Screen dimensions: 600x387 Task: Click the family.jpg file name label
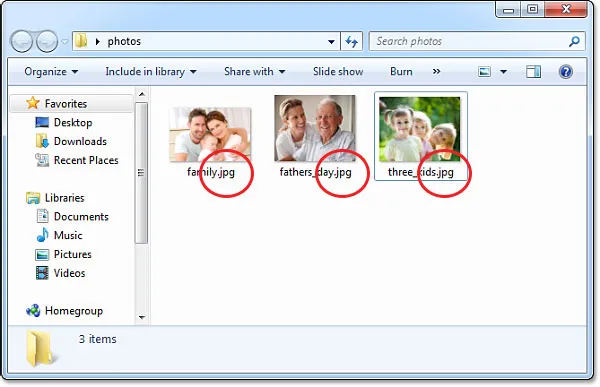[x=211, y=172]
